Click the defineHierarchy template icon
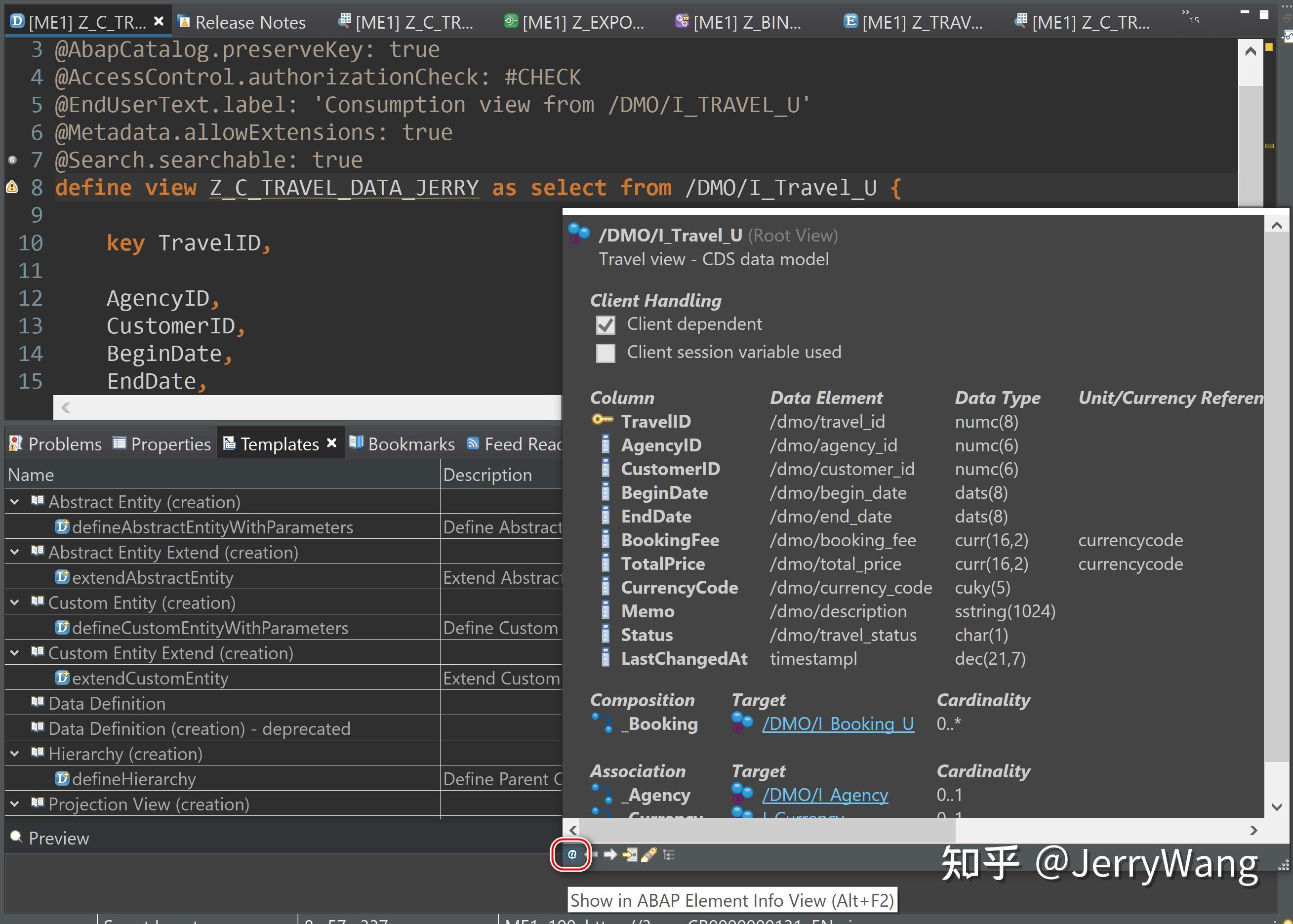This screenshot has width=1293, height=924. click(x=63, y=778)
